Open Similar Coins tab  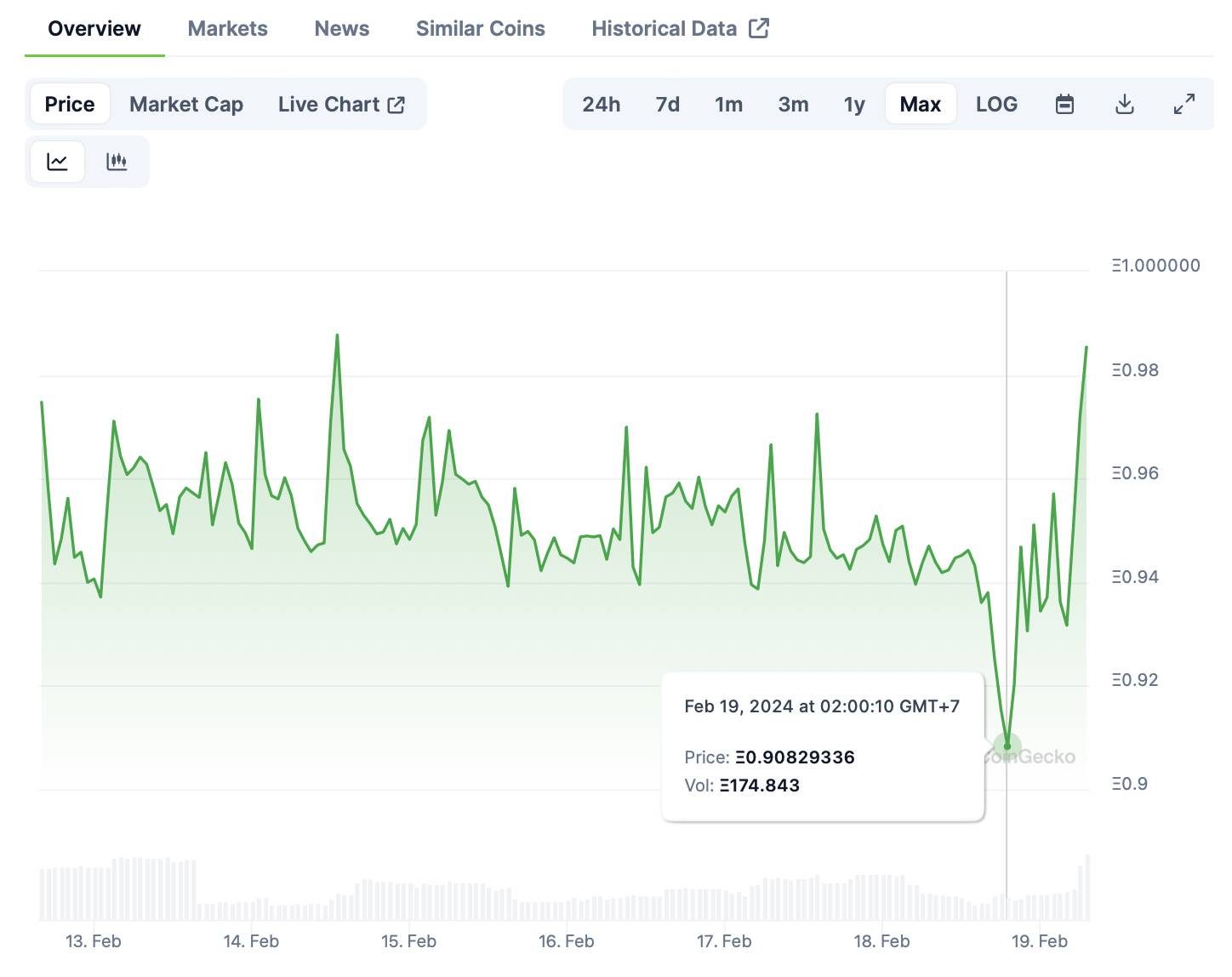[x=480, y=29]
